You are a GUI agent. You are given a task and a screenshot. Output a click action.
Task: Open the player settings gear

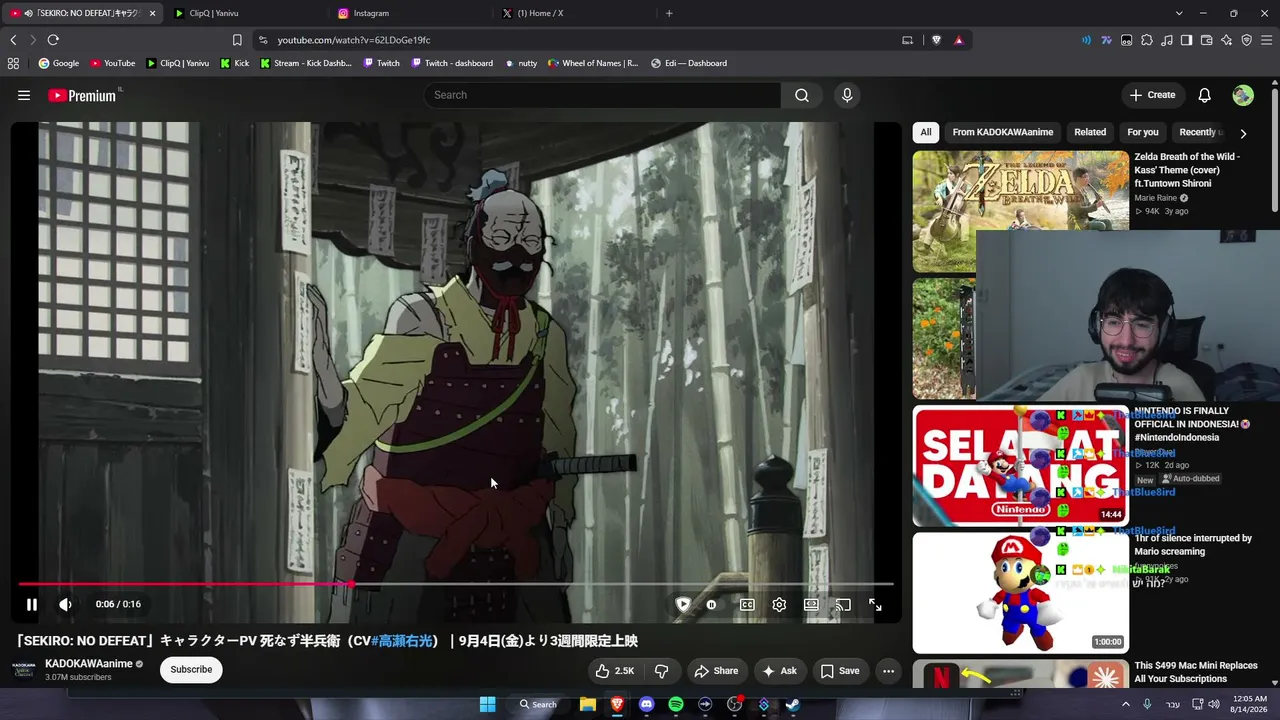pyautogui.click(x=779, y=604)
